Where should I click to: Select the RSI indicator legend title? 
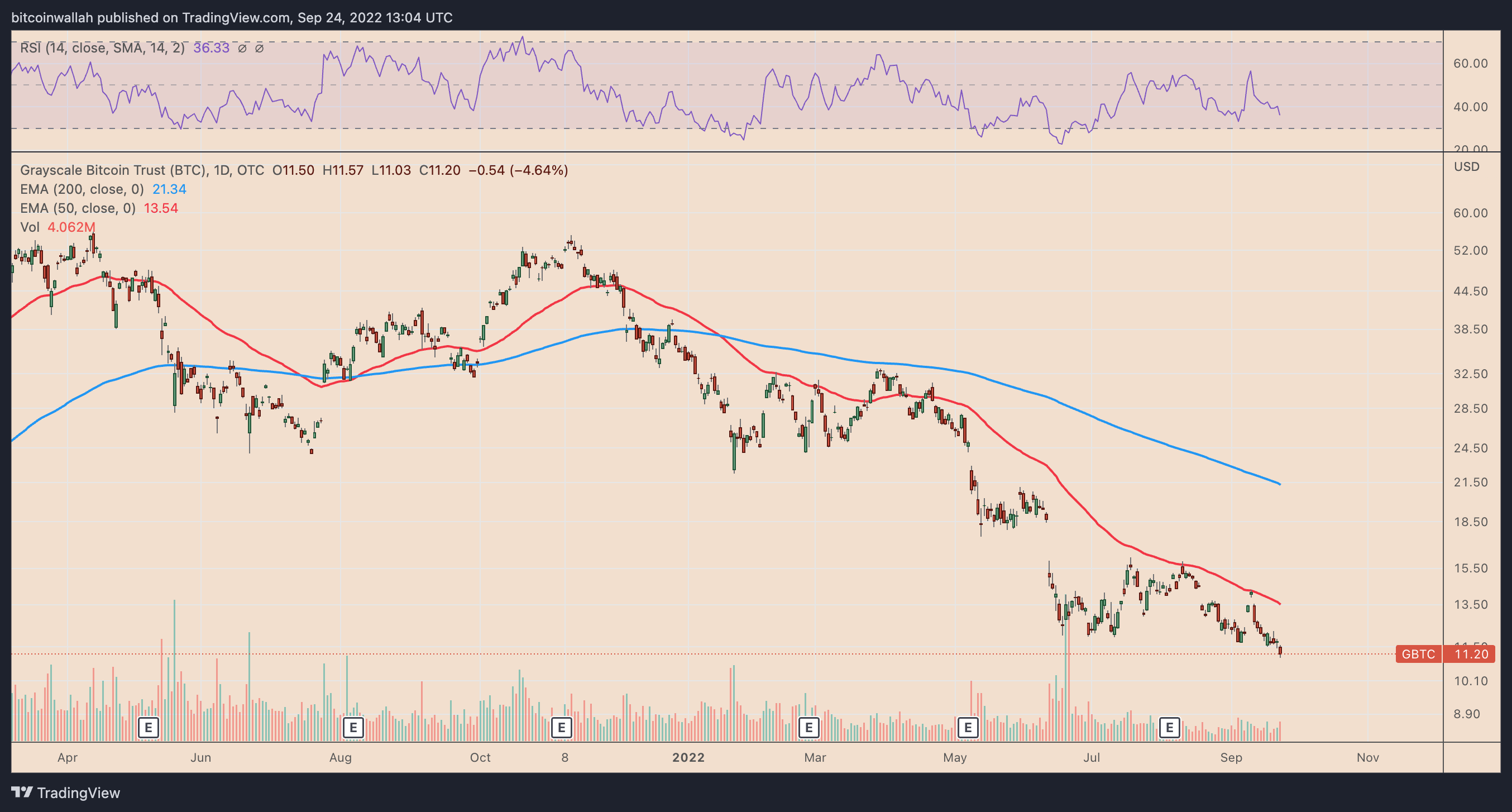tap(102, 48)
